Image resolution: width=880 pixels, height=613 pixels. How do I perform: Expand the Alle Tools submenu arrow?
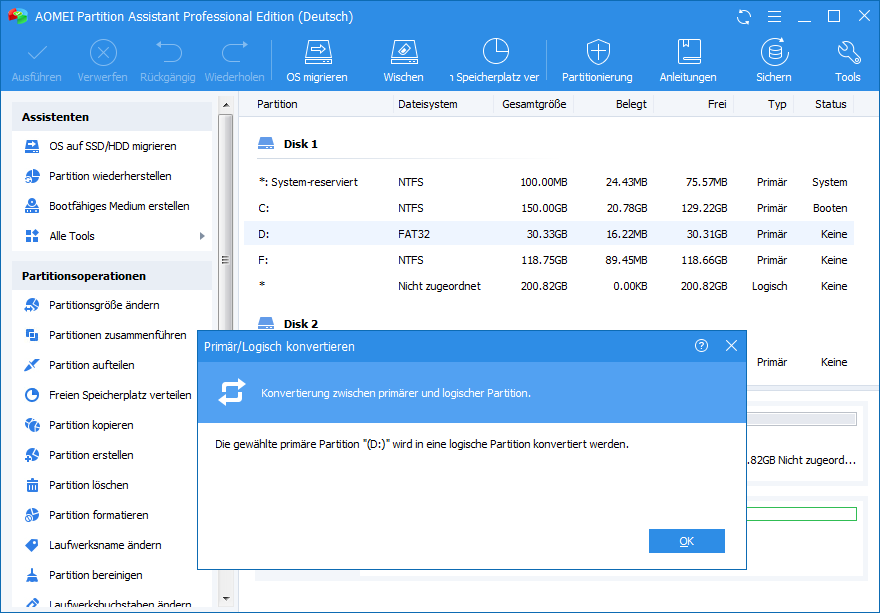[x=202, y=236]
